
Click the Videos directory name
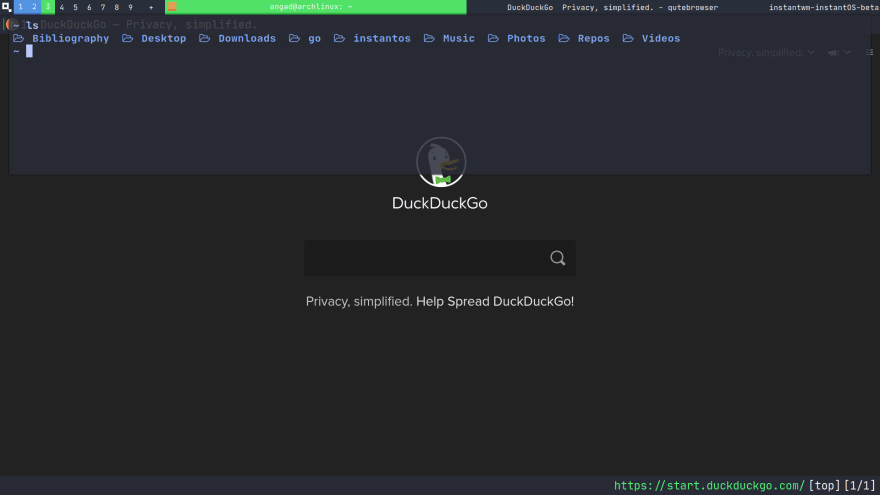661,39
